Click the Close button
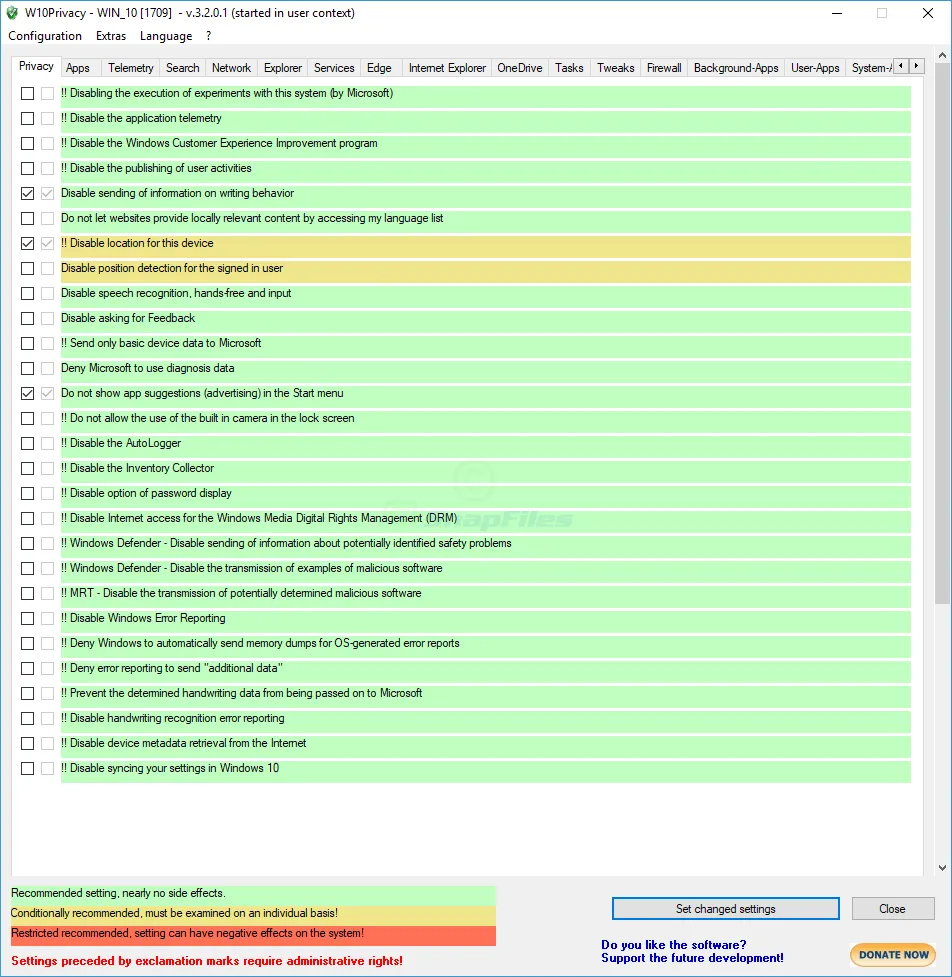Screen dimensions: 952x977 point(892,908)
